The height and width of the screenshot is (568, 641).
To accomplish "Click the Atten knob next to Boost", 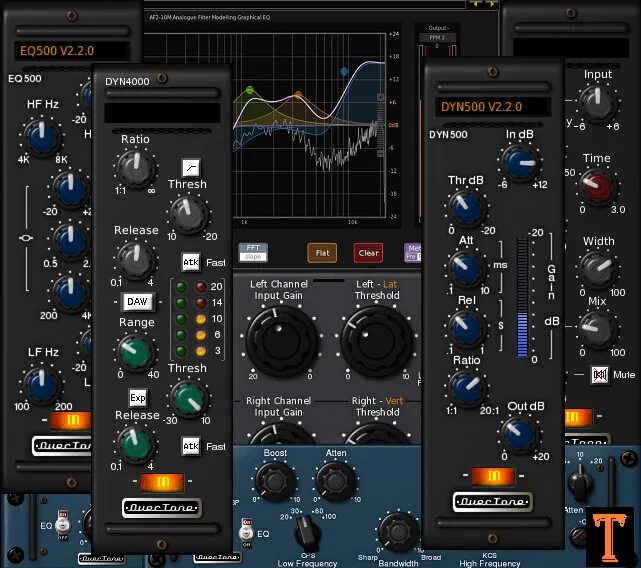I will pos(335,481).
